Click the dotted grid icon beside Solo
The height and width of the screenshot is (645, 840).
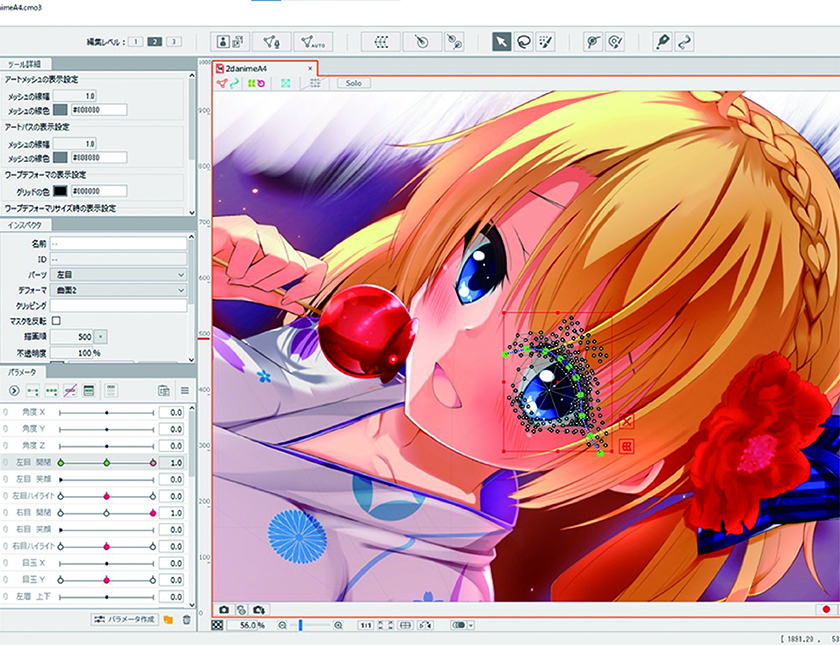pos(315,83)
